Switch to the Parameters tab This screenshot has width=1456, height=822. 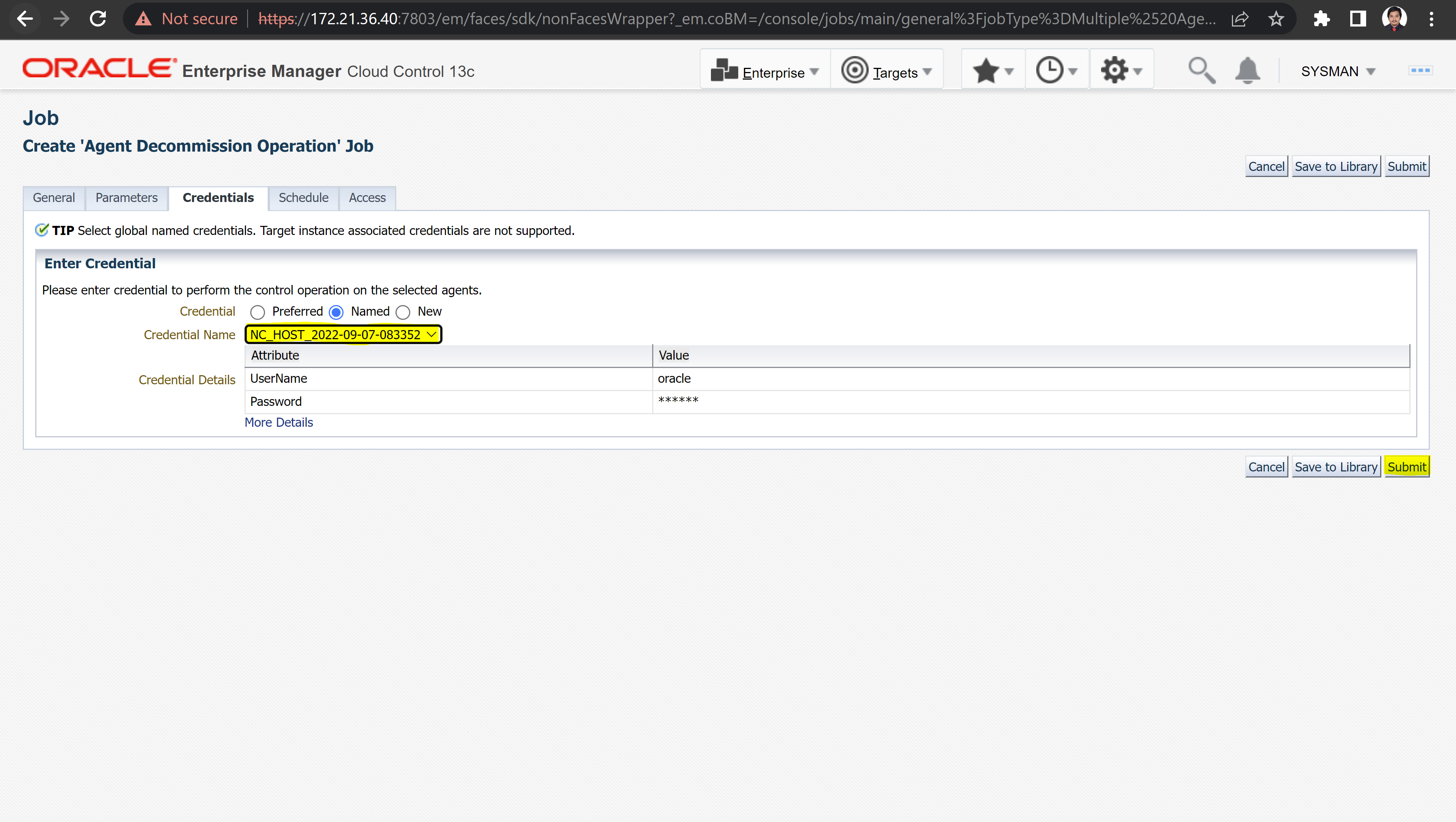coord(127,198)
